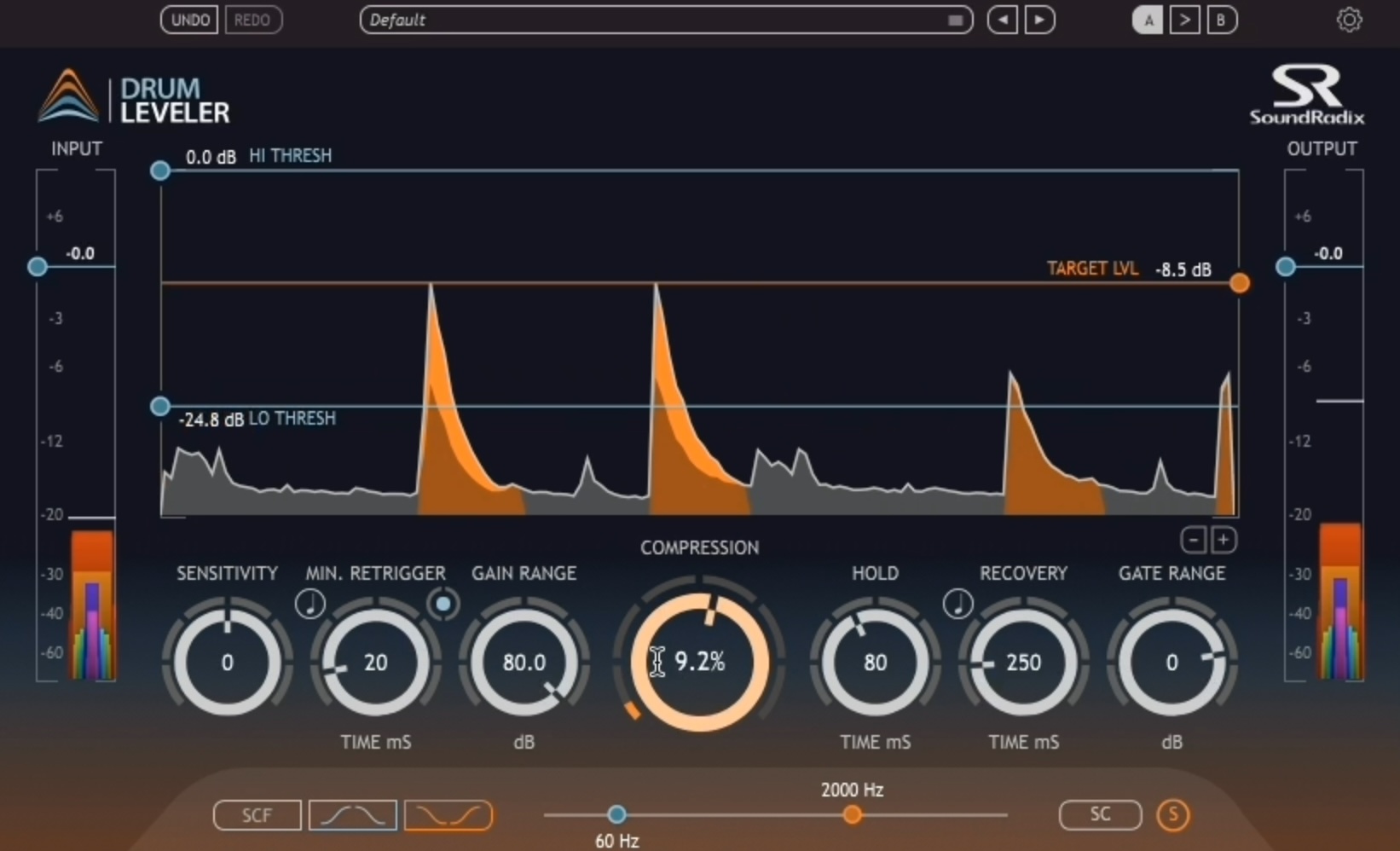The width and height of the screenshot is (1400, 851).
Task: Click the TARGET LVL orange handle
Action: [x=1240, y=283]
